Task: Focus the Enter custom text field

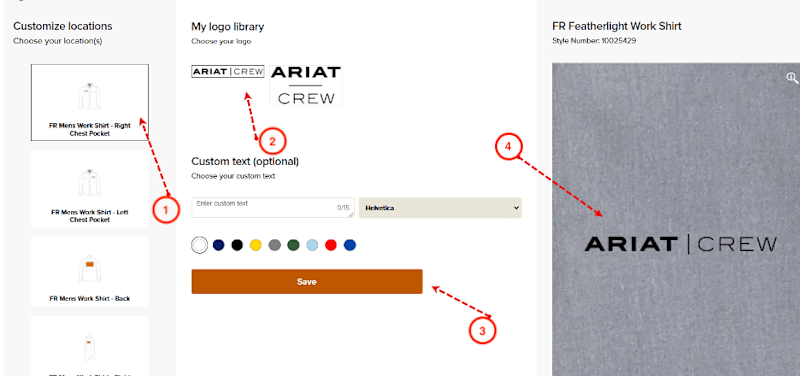Action: click(x=272, y=208)
